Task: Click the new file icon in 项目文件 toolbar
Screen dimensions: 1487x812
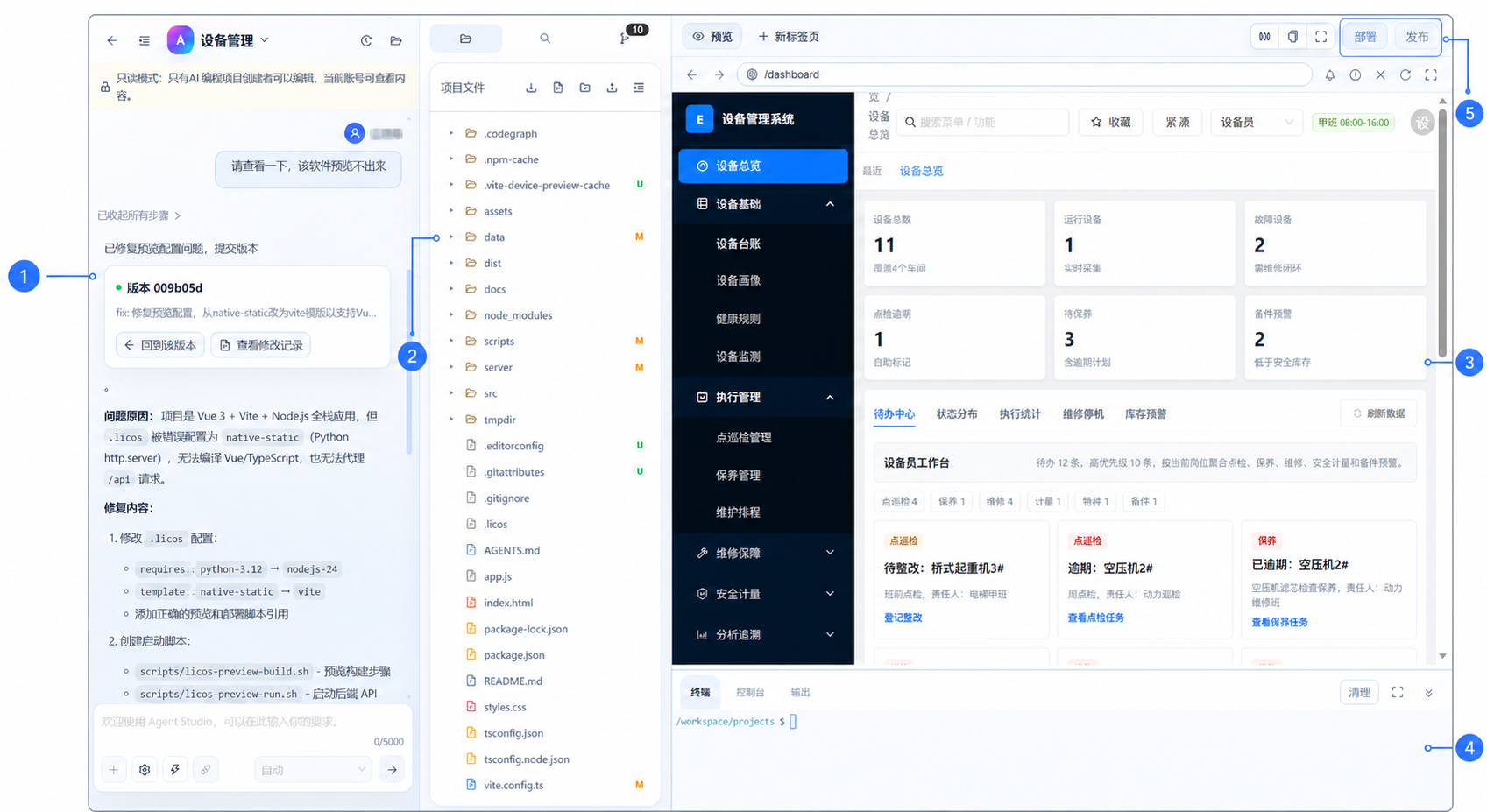Action: (558, 88)
